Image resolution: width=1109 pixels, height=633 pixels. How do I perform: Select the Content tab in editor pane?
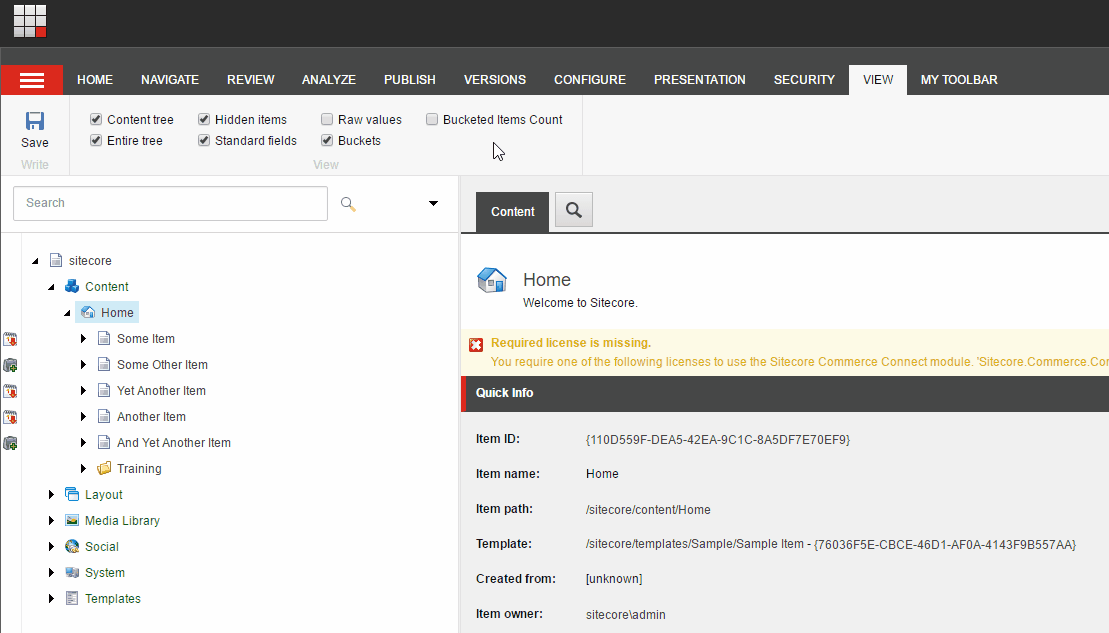[x=512, y=212]
